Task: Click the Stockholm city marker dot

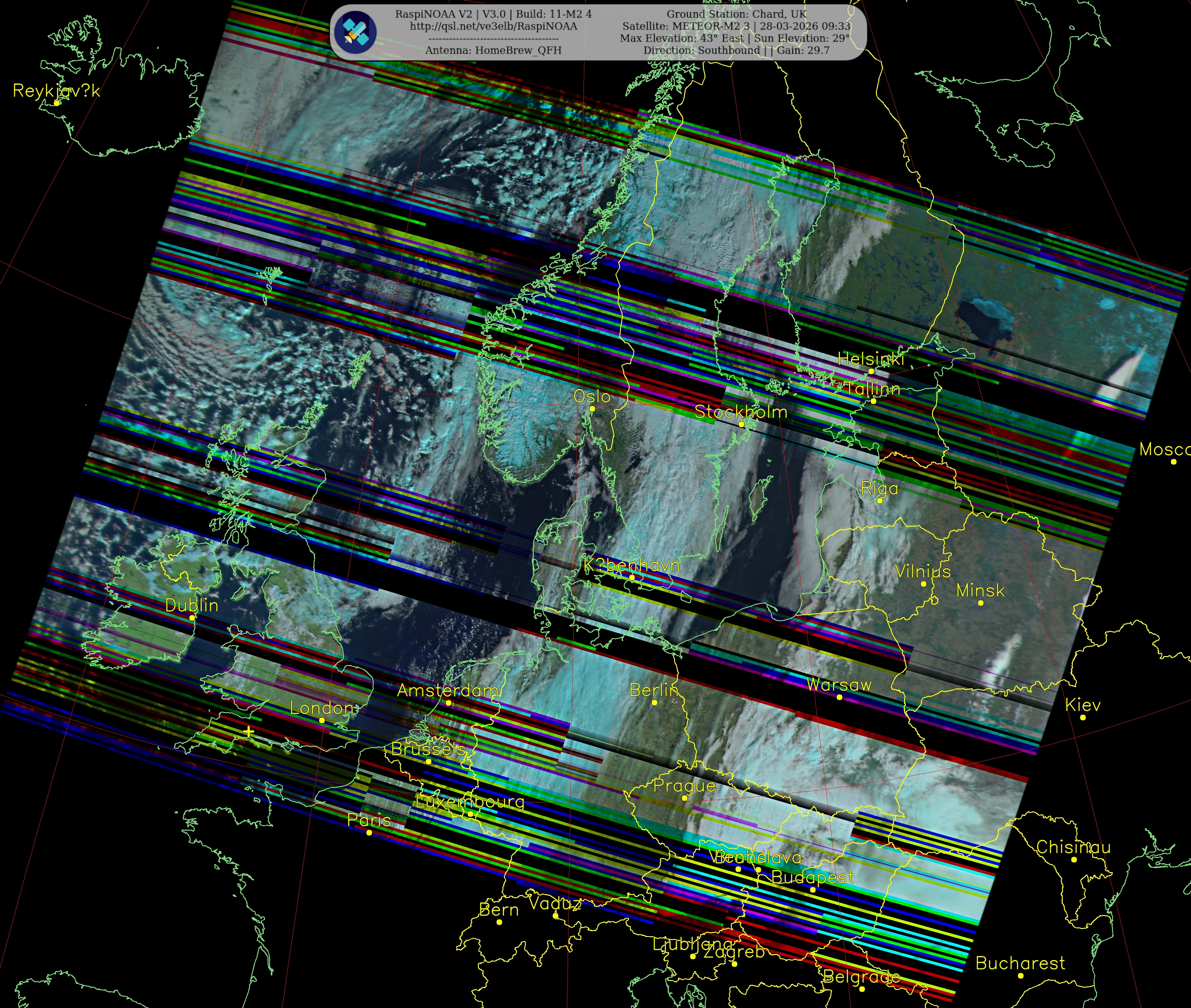Action: [741, 424]
